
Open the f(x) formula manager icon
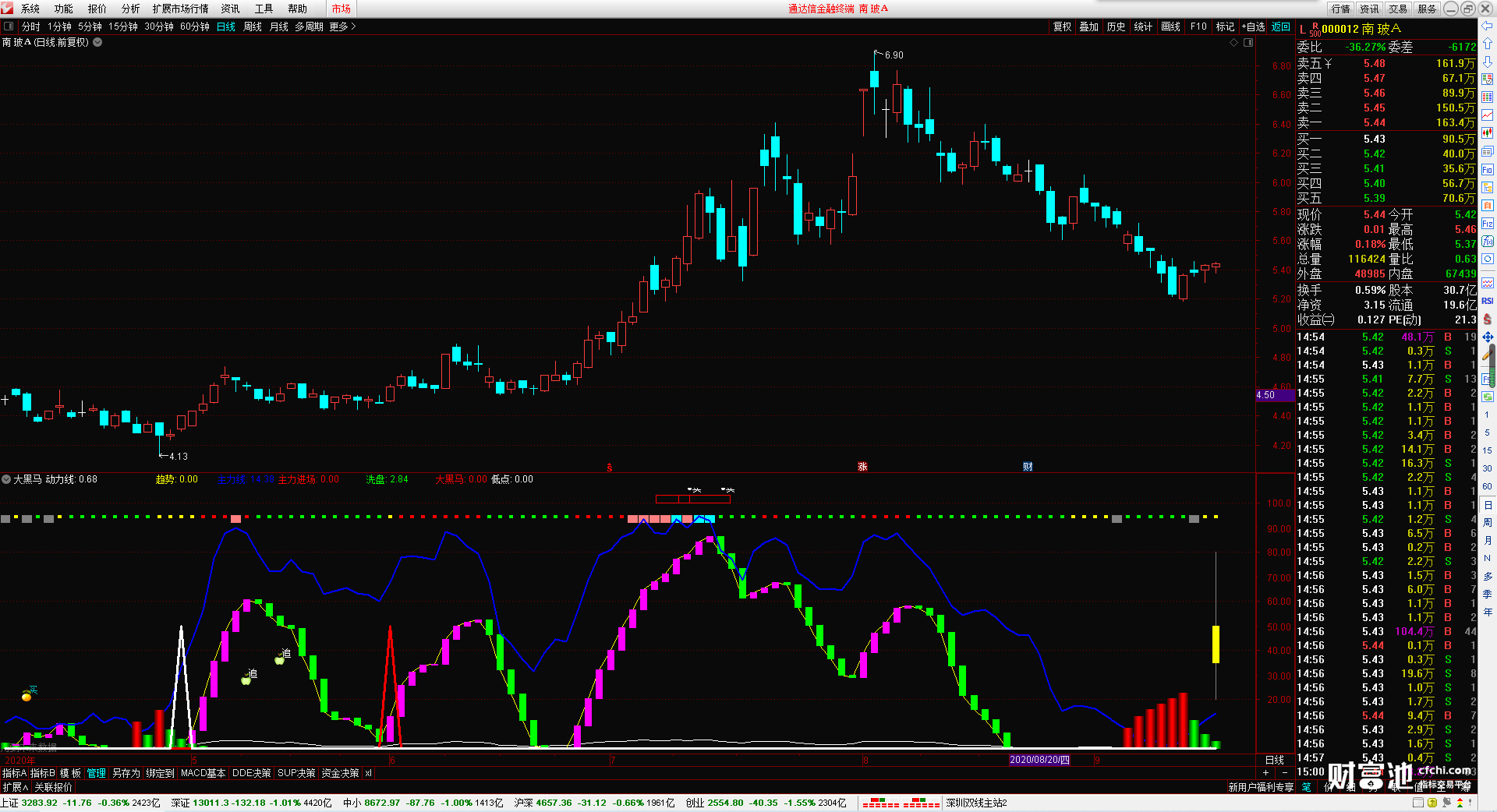(1488, 242)
